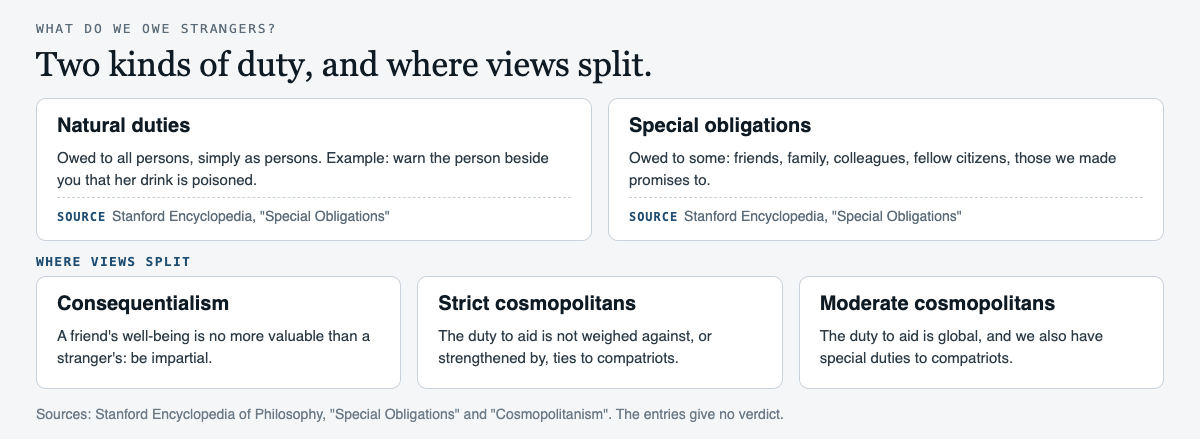Click the Natural duties card heading
Image resolution: width=1200 pixels, height=439 pixels.
pyautogui.click(x=124, y=126)
